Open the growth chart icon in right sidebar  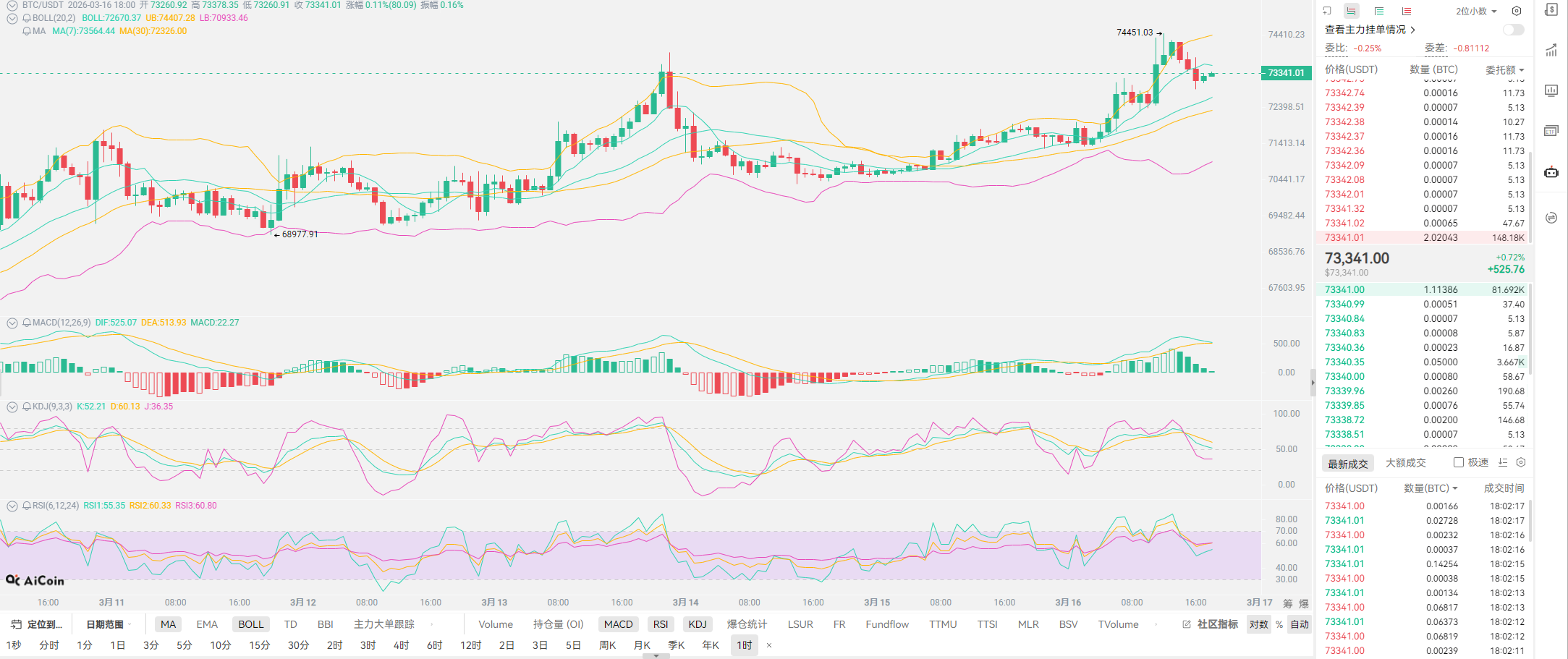click(1551, 51)
